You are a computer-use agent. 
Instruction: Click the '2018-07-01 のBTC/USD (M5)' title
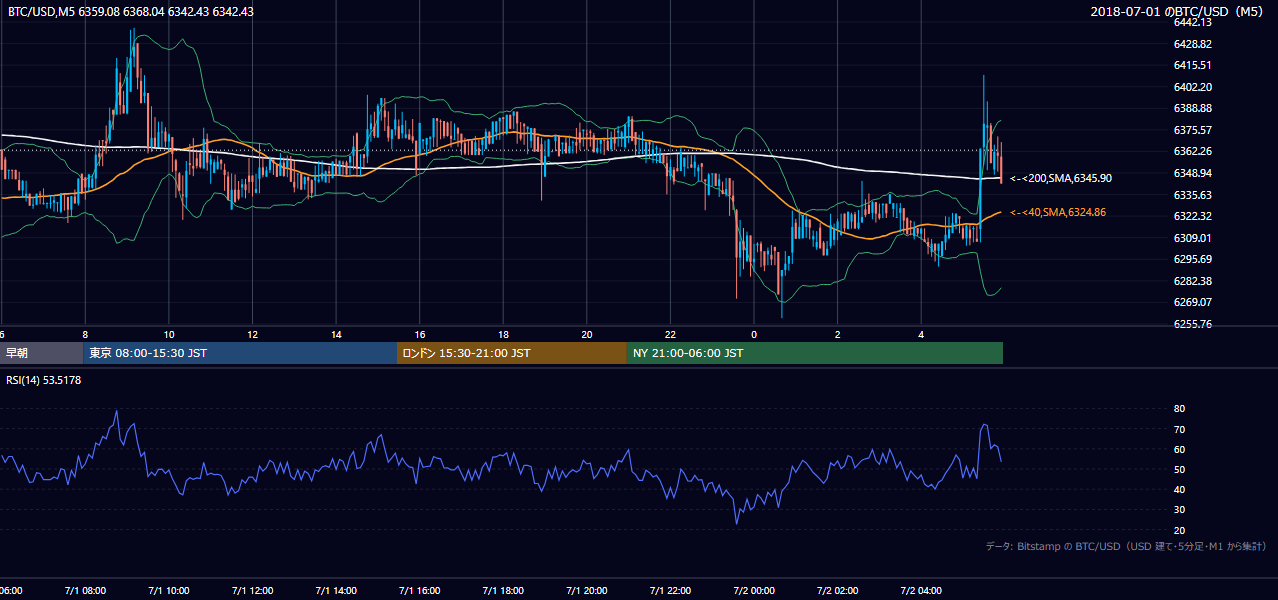pos(1178,12)
